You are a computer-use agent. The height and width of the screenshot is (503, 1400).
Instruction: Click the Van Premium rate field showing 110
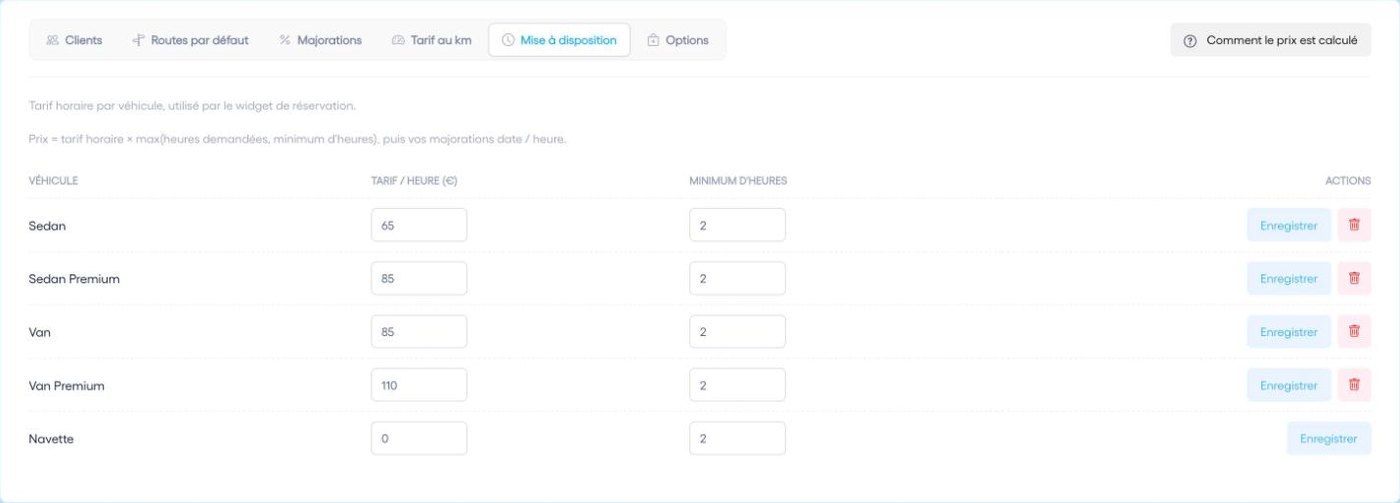click(x=419, y=385)
